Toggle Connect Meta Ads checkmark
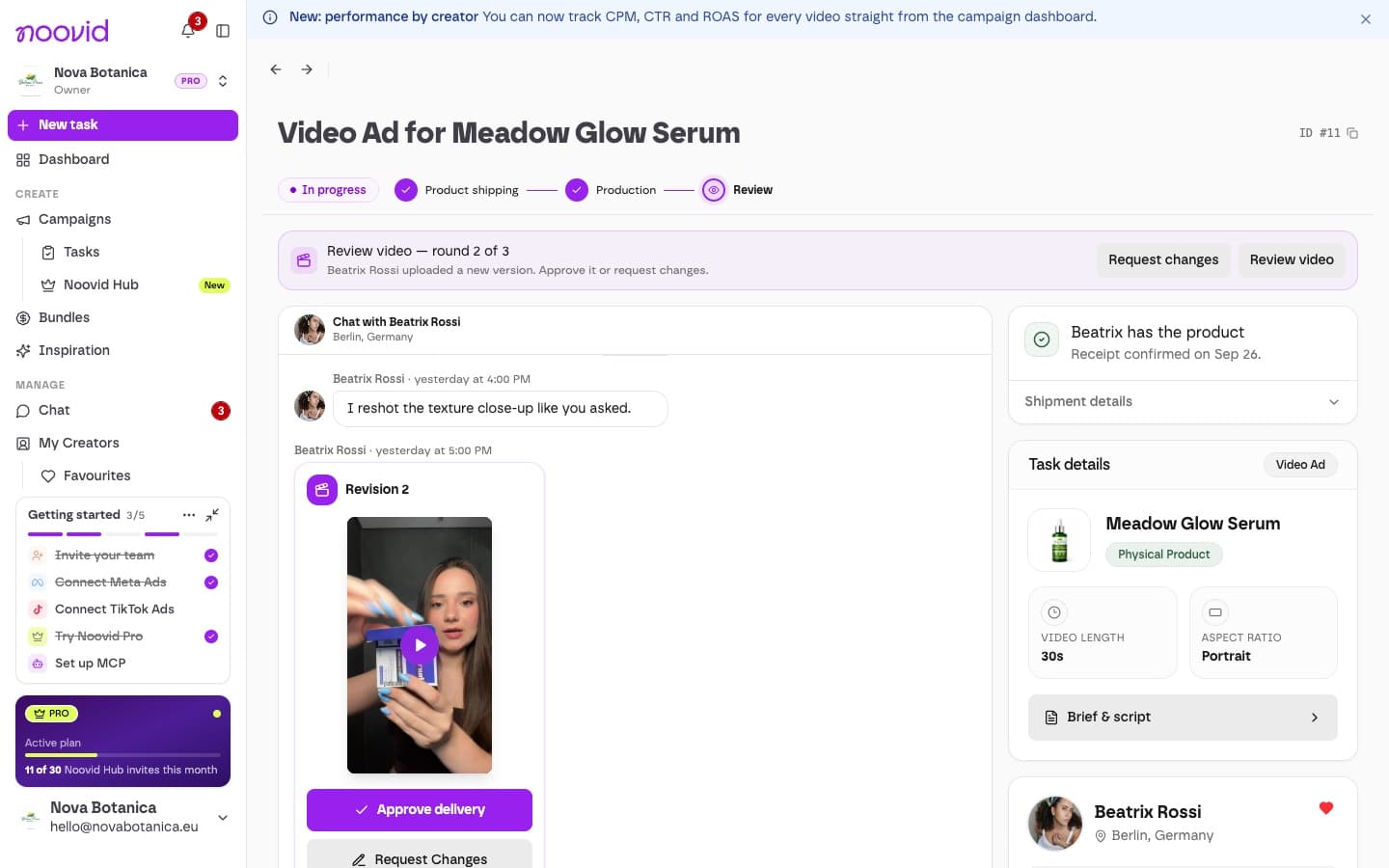 (211, 583)
